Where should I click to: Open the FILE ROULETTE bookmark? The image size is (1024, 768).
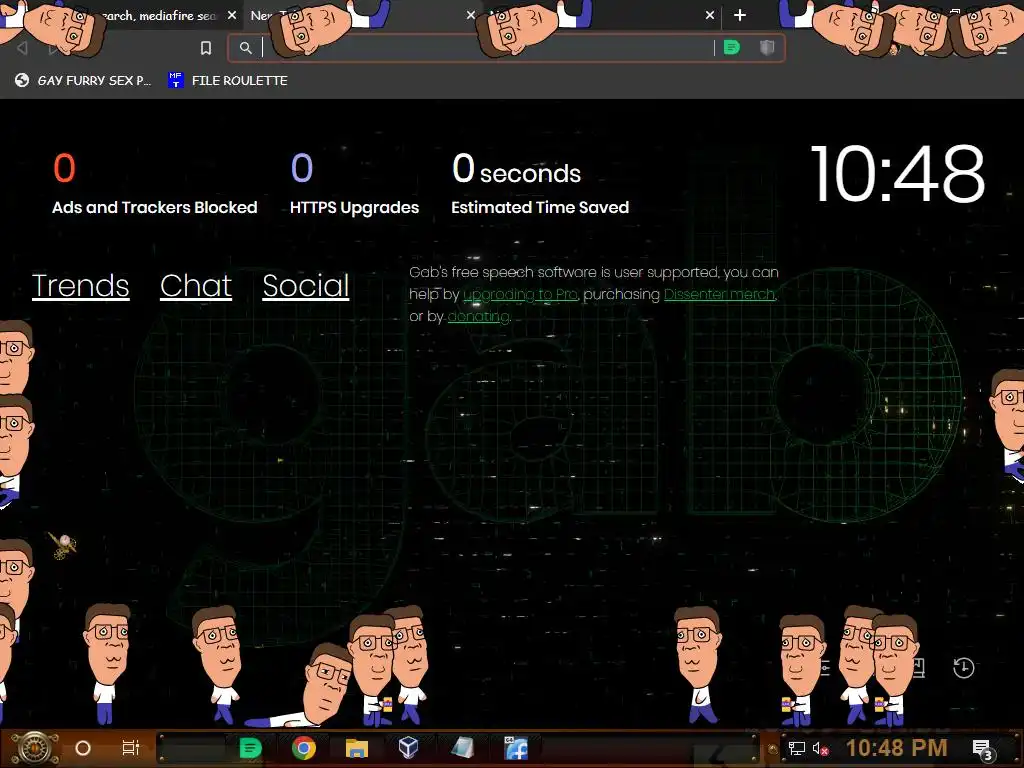(228, 80)
